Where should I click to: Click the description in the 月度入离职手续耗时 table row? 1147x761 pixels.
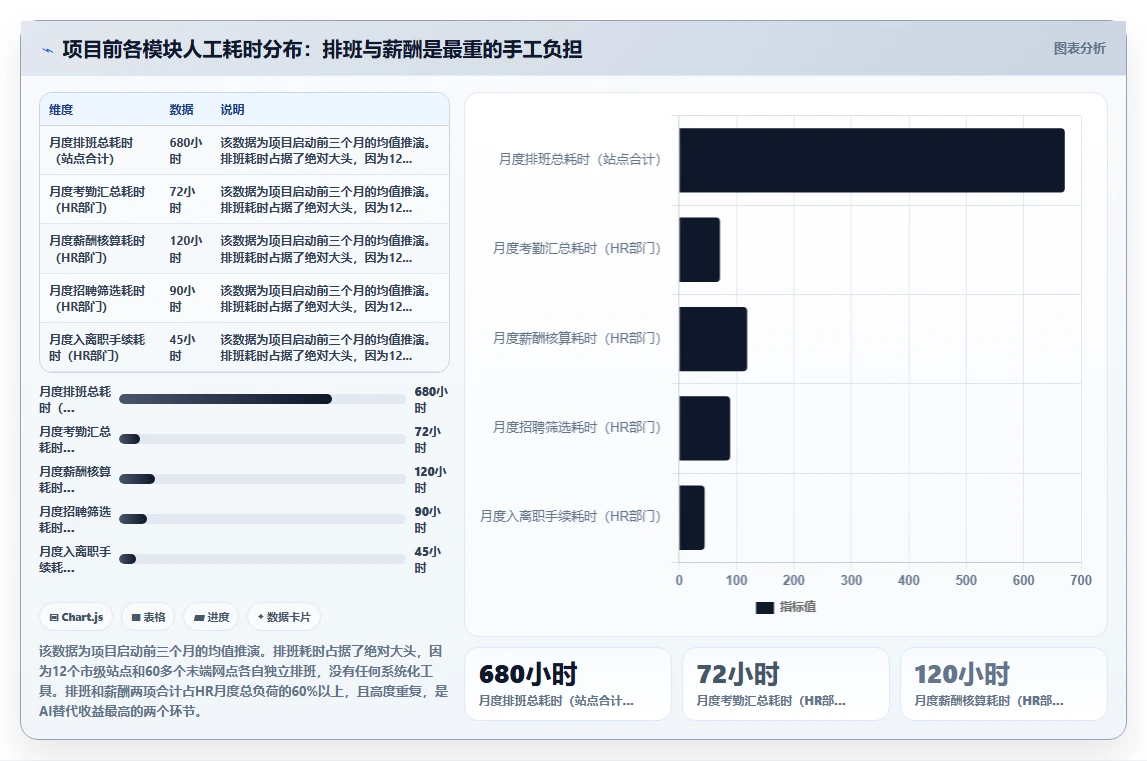pos(326,348)
